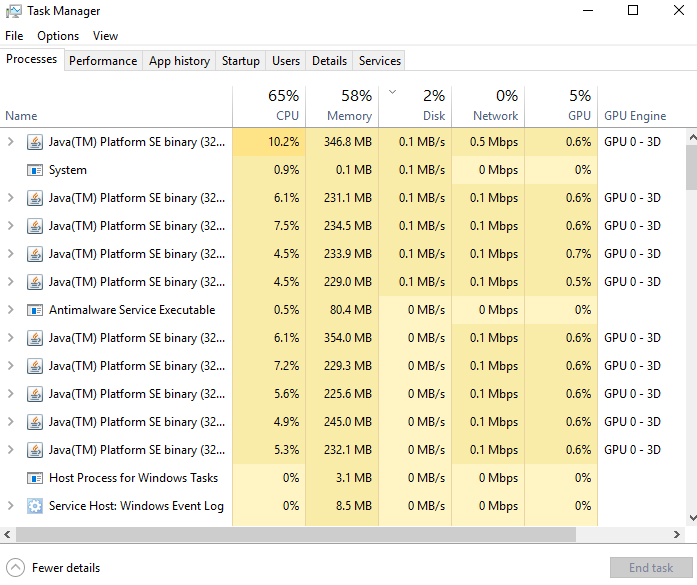This screenshot has width=697, height=585.
Task: Expand the Java process using 229.0 MB
Action: click(x=11, y=282)
